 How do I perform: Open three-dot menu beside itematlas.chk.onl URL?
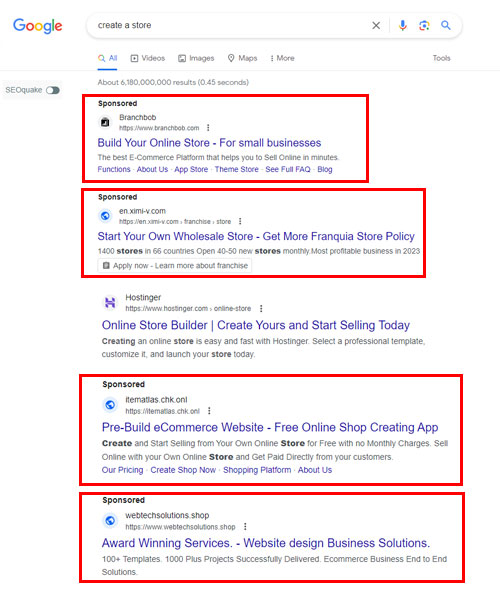pos(209,411)
